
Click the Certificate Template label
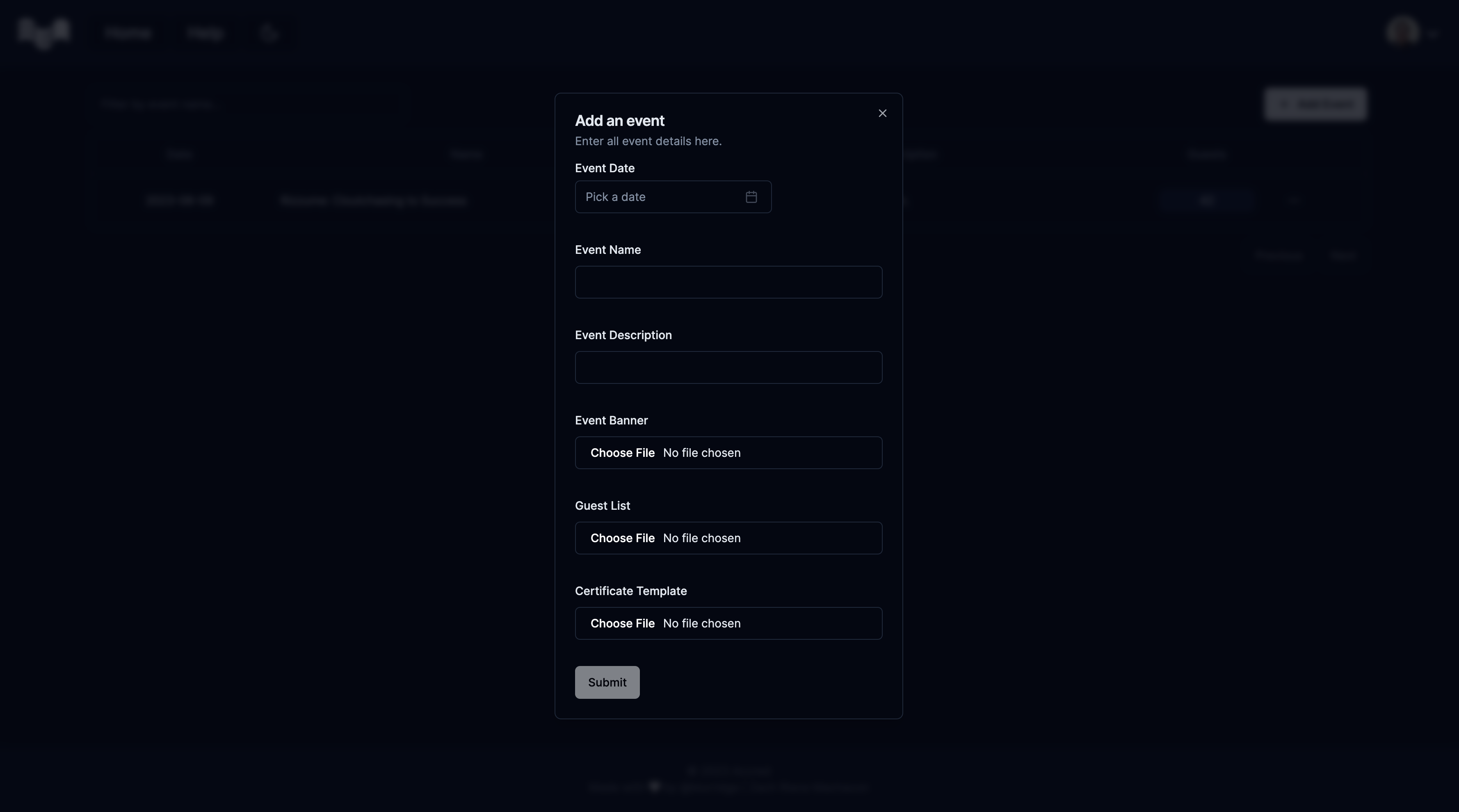click(x=630, y=591)
